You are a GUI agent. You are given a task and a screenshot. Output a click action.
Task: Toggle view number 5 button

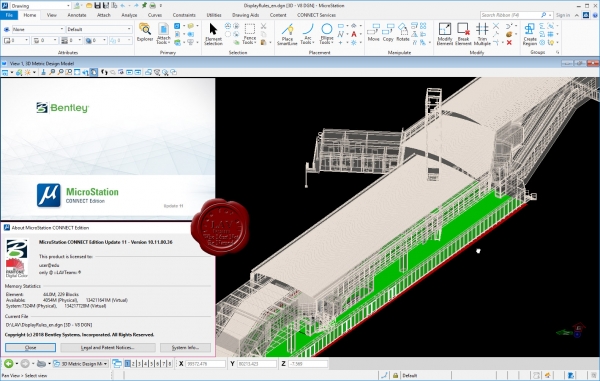pyautogui.click(x=152, y=363)
